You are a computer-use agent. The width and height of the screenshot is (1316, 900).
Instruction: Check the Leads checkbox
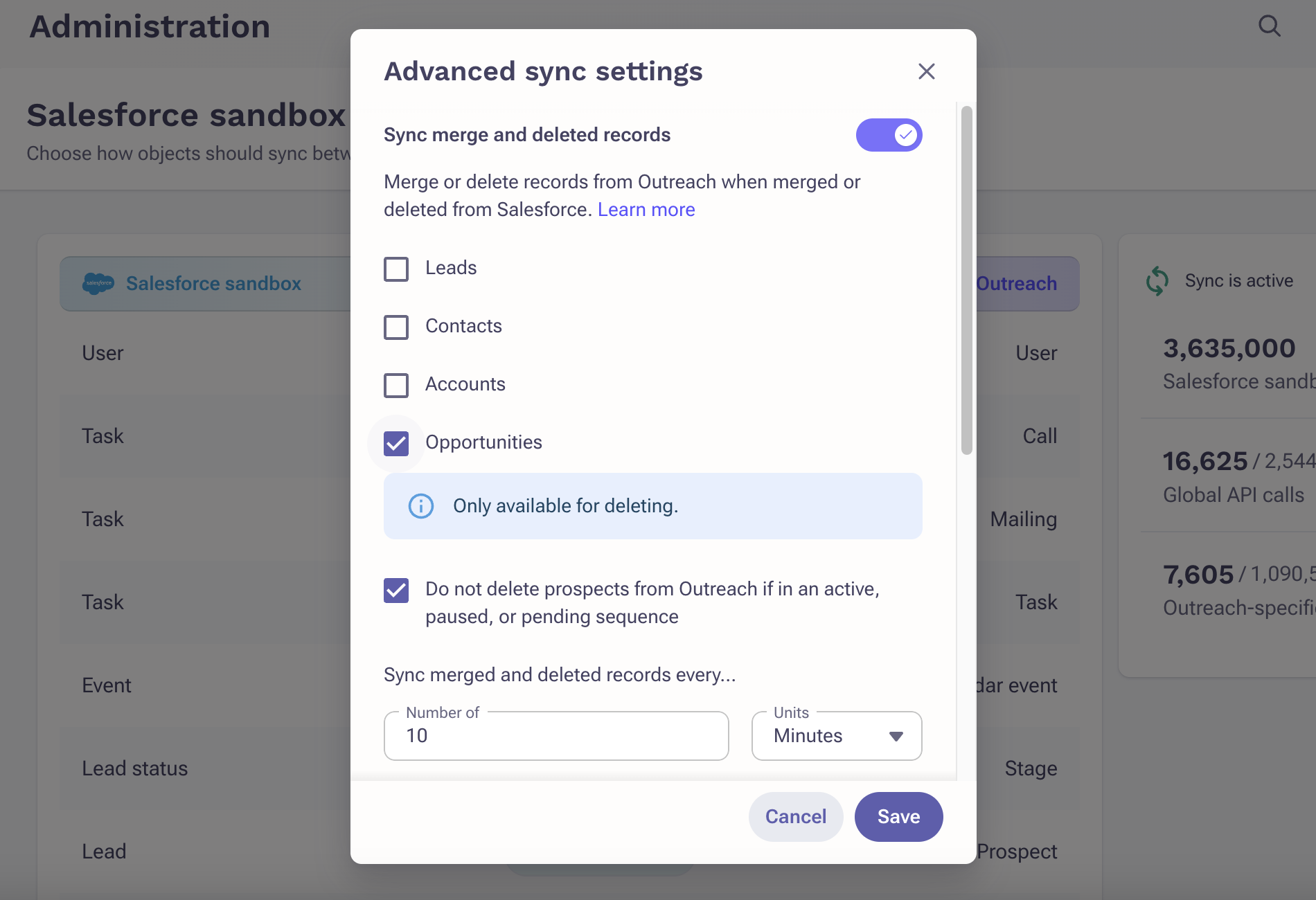pyautogui.click(x=396, y=269)
